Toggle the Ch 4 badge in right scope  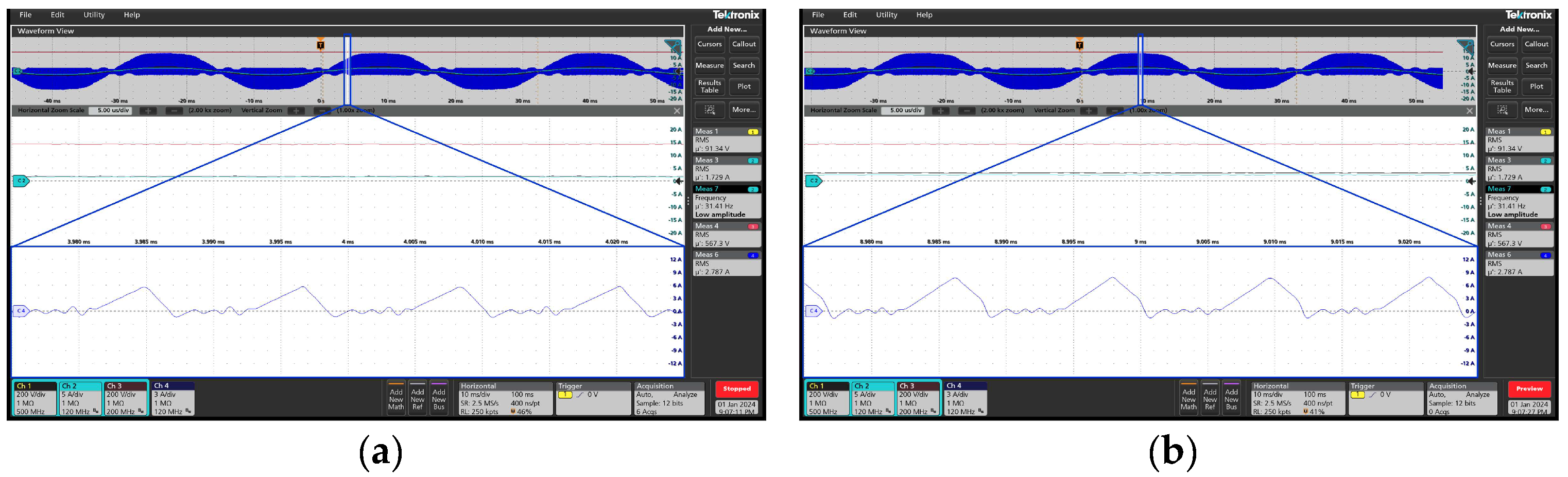pos(966,398)
